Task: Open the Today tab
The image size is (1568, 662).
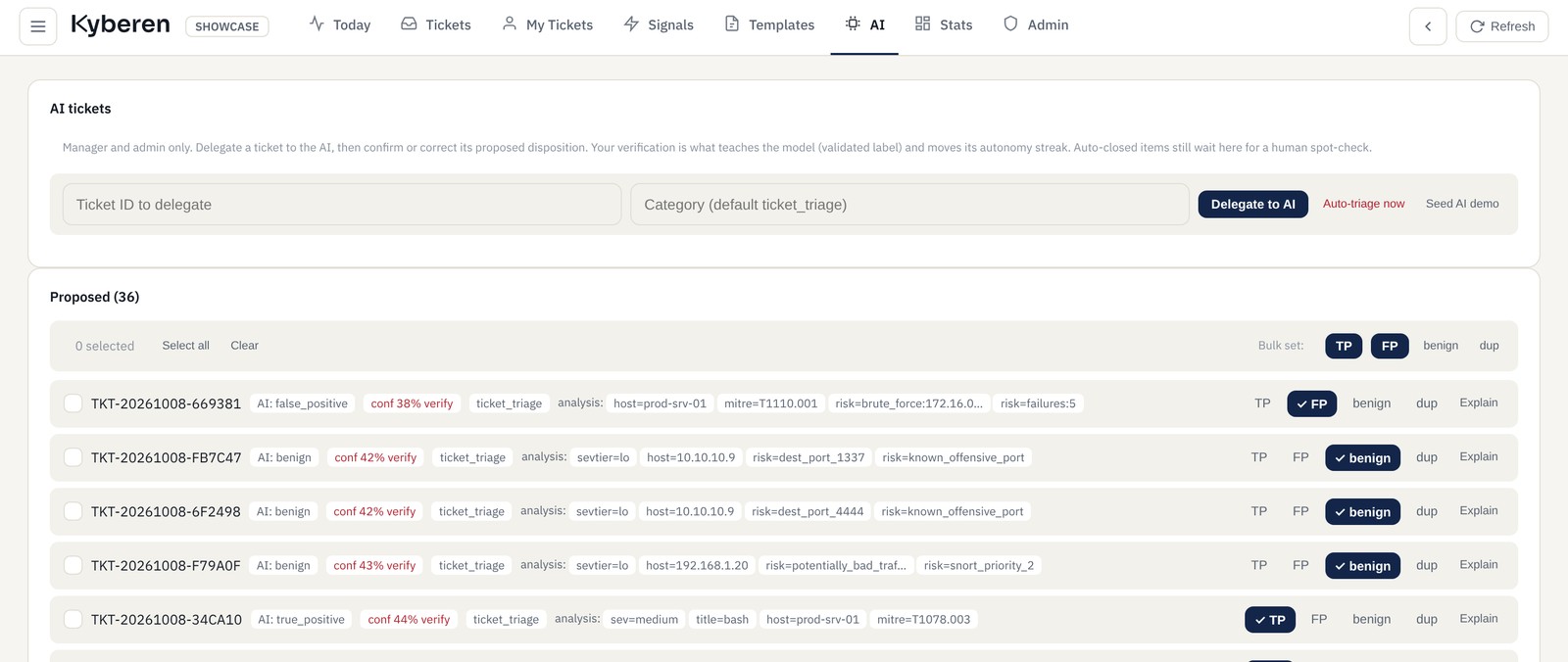Action: point(340,24)
